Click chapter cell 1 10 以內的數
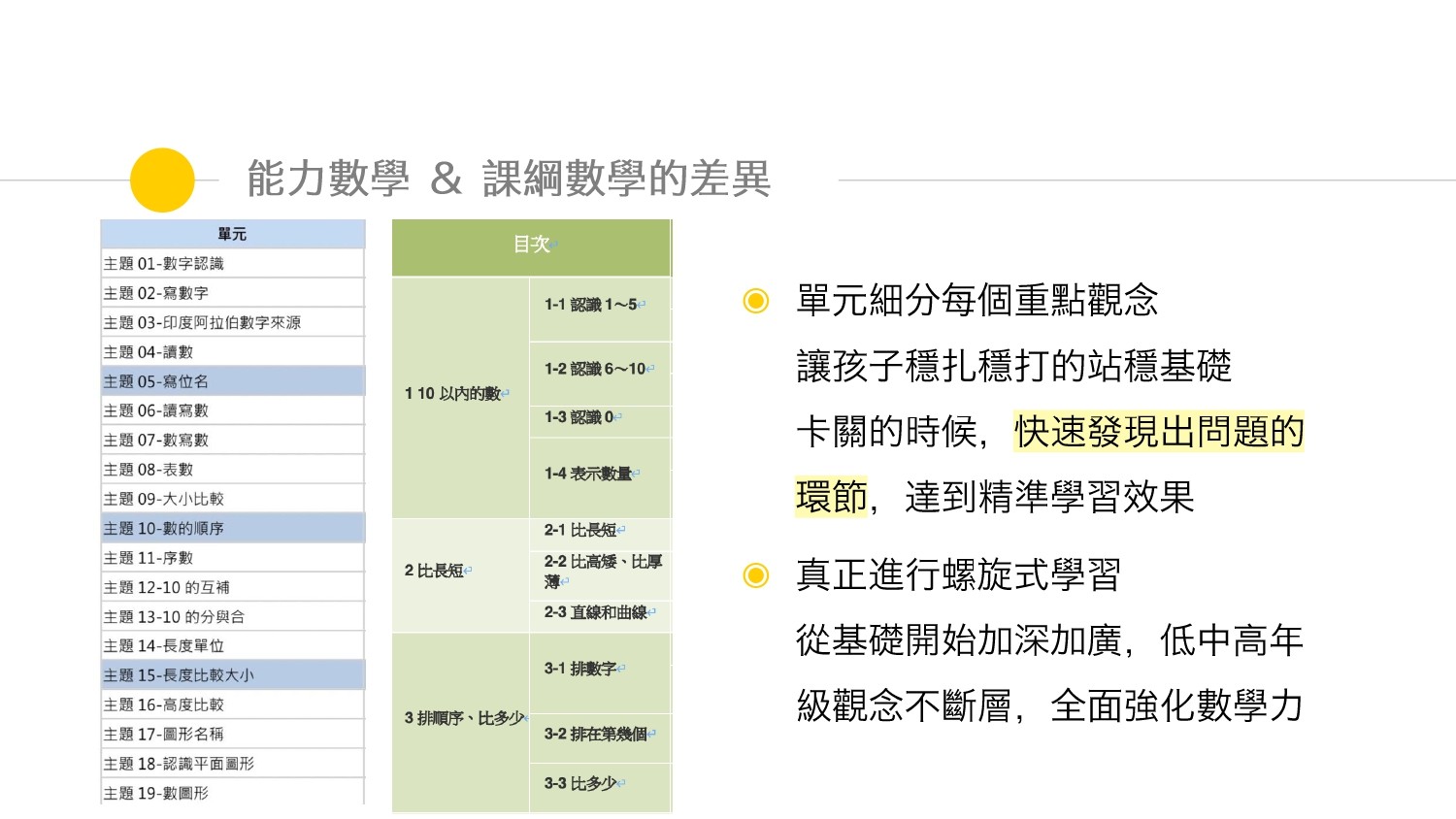Screen dimensions: 1456x819 461,397
